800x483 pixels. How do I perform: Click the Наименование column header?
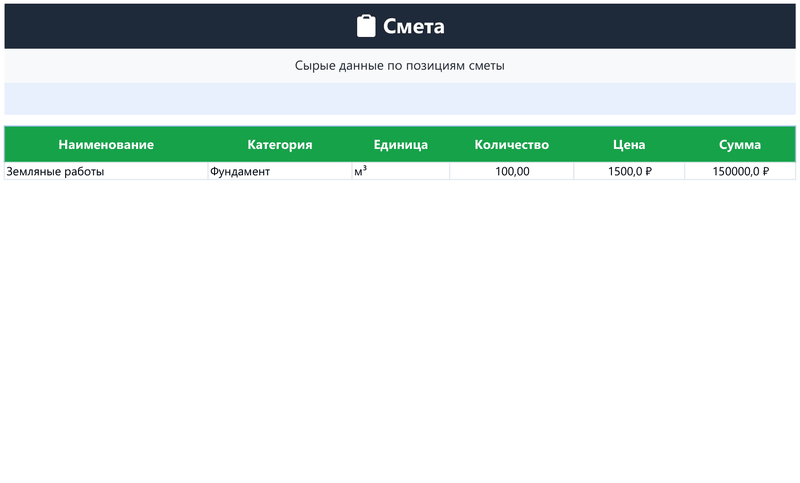[106, 144]
